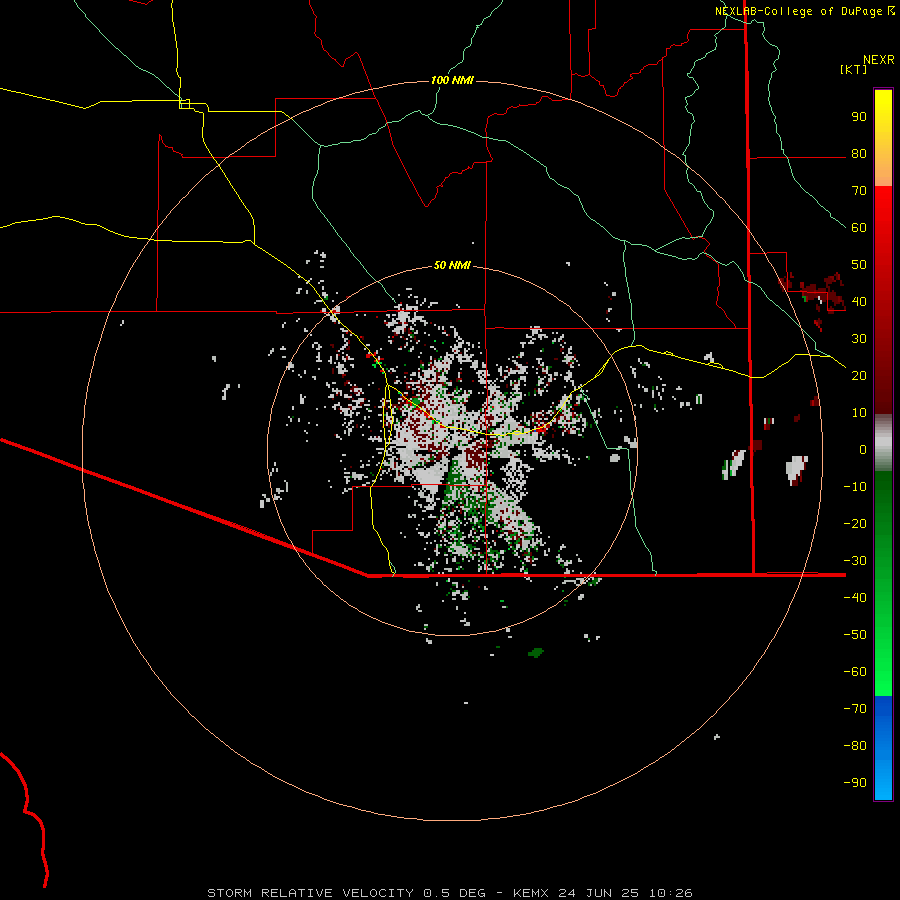
Task: Click the Storm Relative Velocity caption text
Action: [450, 893]
